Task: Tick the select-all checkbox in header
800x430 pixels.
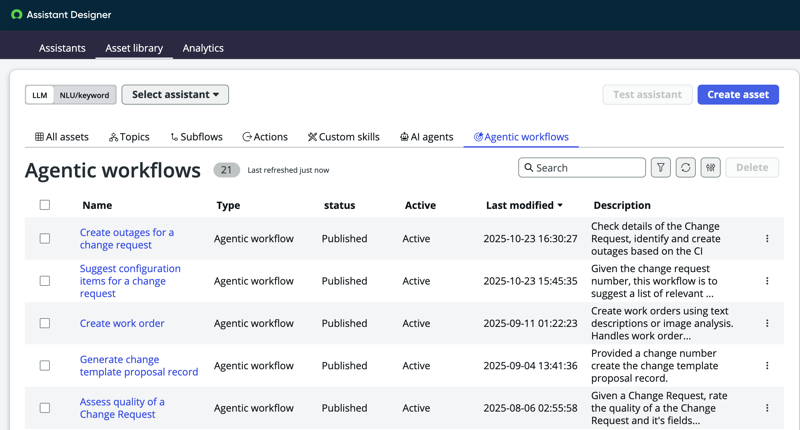Action: (45, 205)
